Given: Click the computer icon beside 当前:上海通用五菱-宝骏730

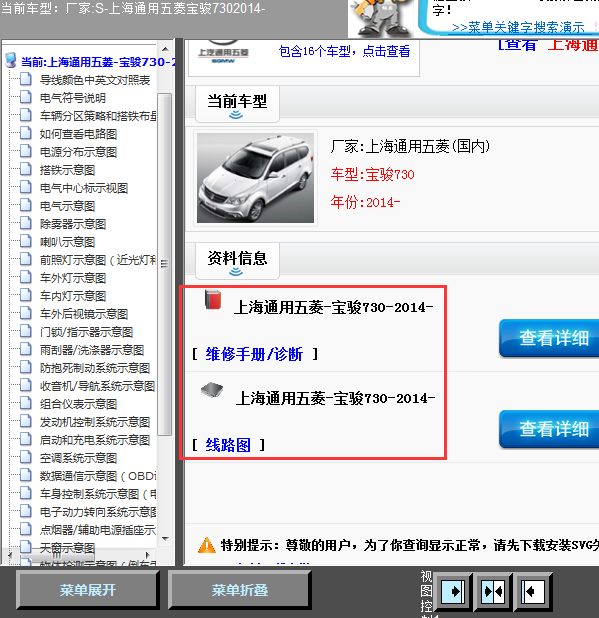Looking at the screenshot, I should coord(11,61).
